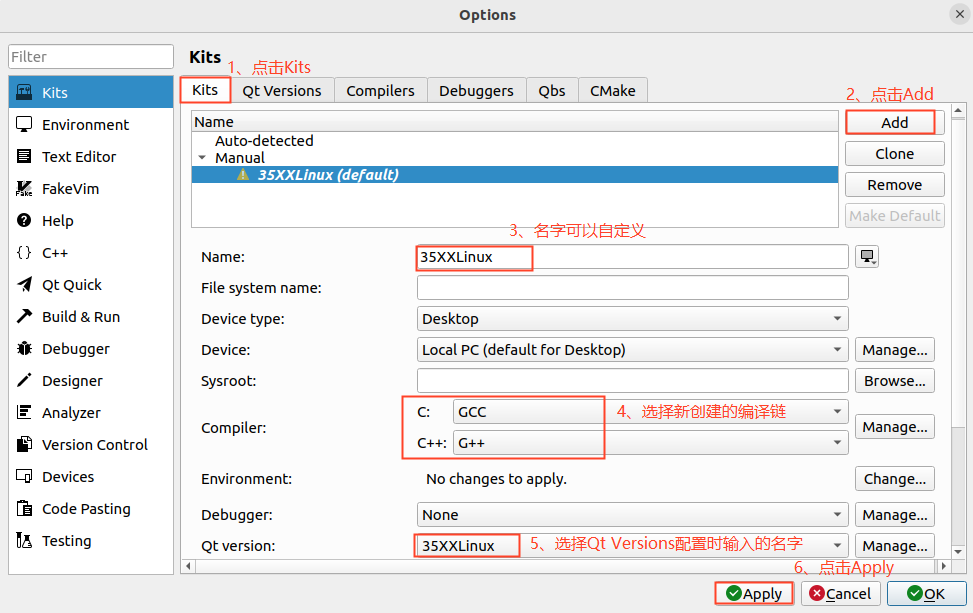973x613 pixels.
Task: Collapse the Manual tree group
Action: 202,158
